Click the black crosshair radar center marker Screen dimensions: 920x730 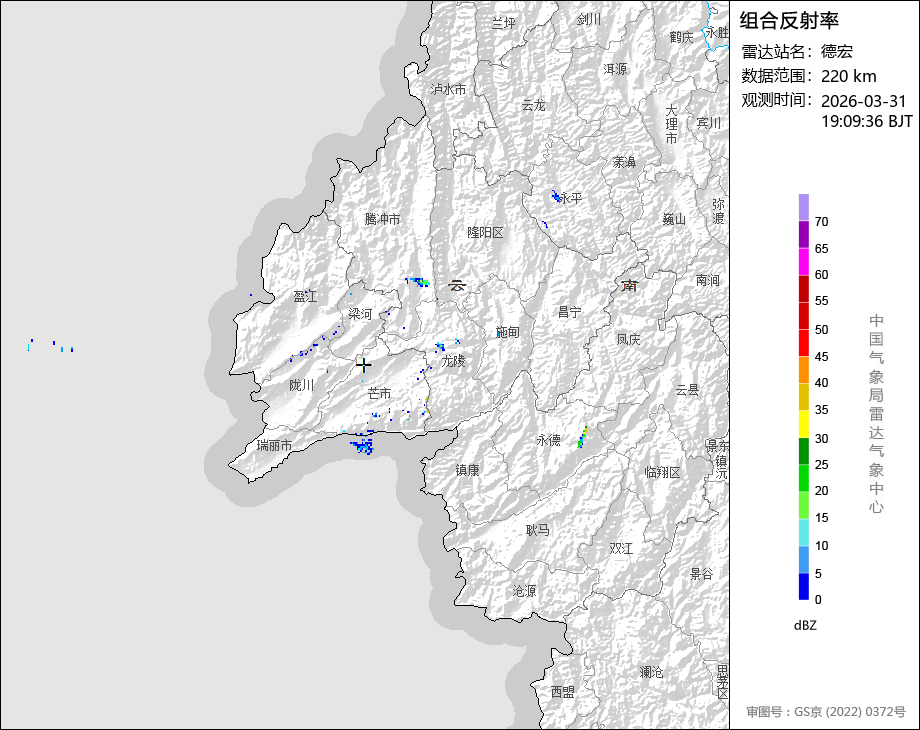[364, 366]
